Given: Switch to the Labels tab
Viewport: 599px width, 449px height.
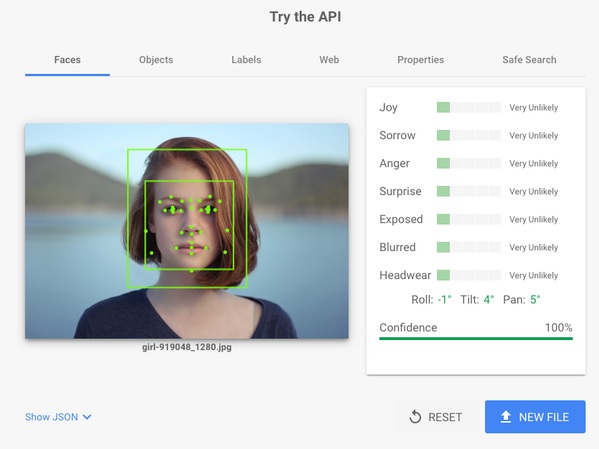Looking at the screenshot, I should tap(246, 60).
